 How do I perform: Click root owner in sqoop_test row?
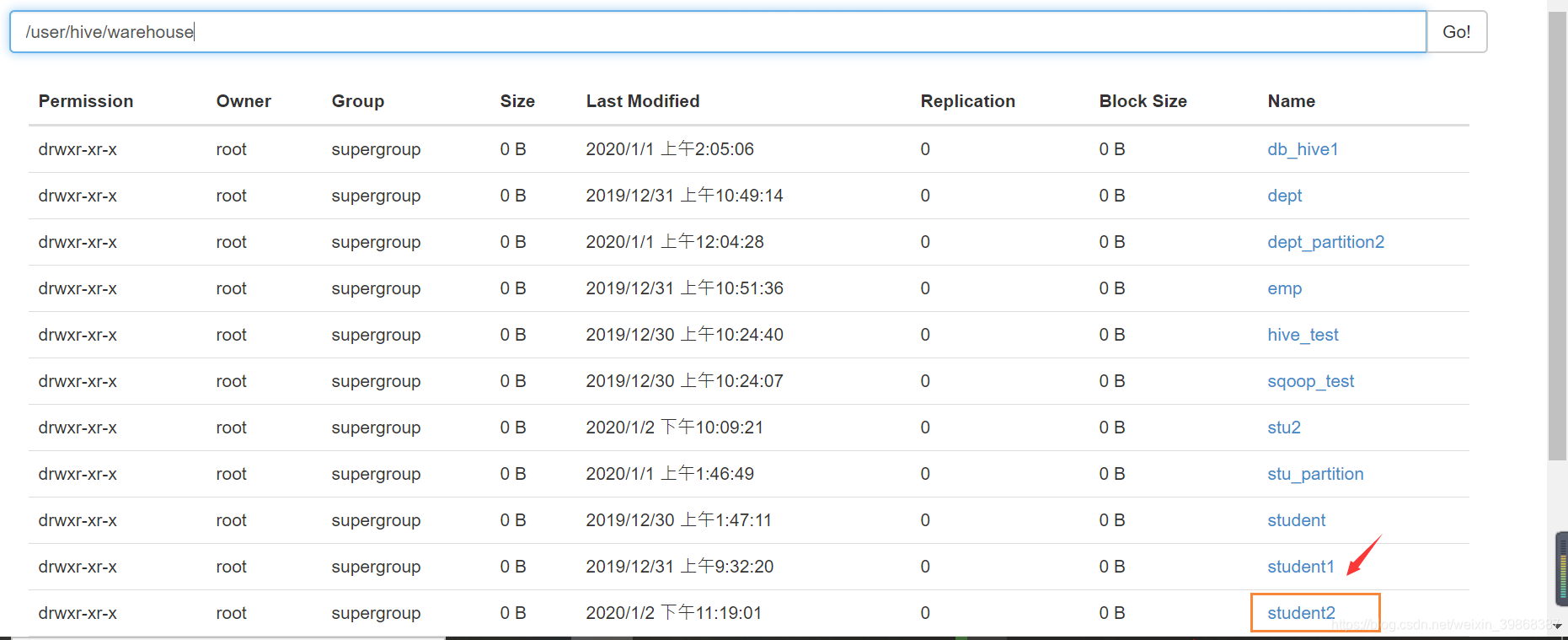point(232,381)
